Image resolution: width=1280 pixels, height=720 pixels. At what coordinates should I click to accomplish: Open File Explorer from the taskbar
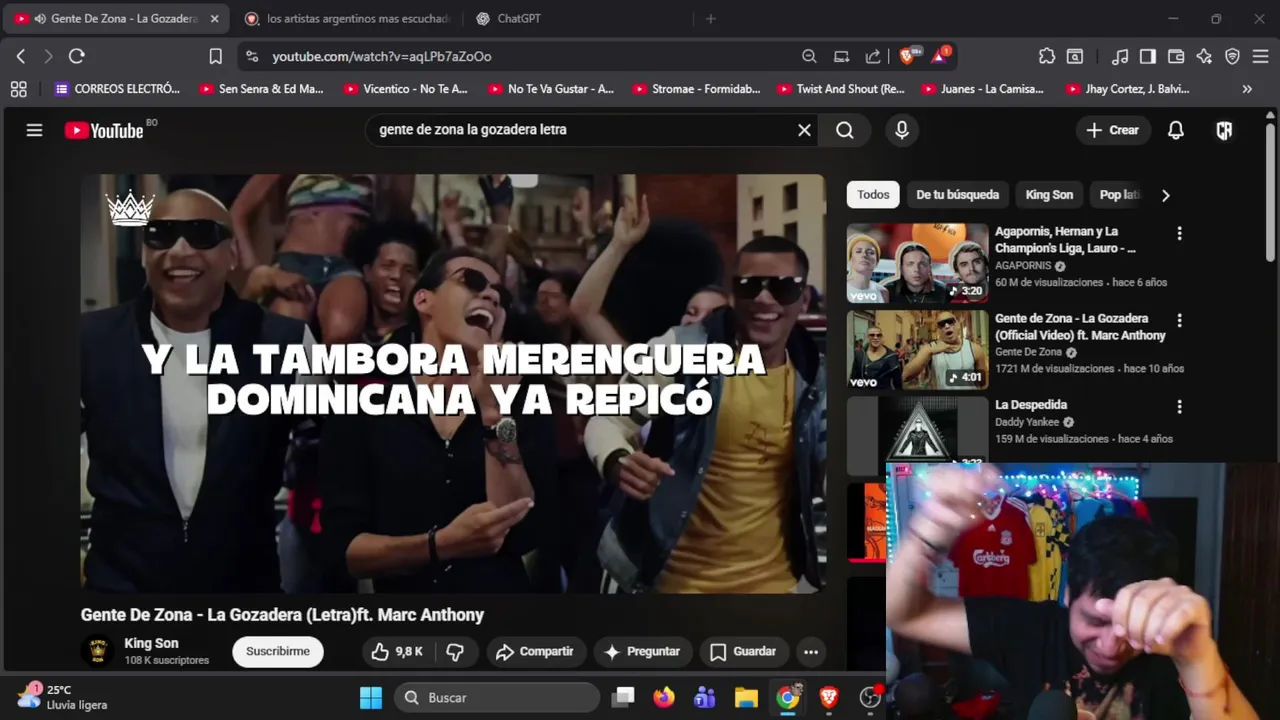tap(746, 698)
